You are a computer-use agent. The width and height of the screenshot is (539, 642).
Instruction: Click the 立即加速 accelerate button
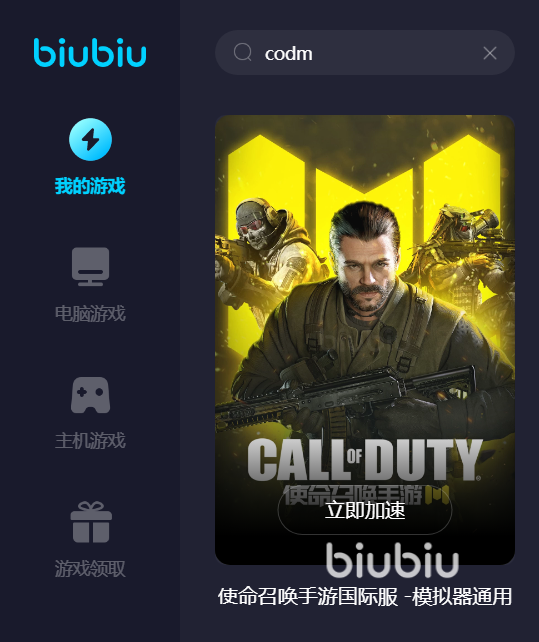[365, 510]
